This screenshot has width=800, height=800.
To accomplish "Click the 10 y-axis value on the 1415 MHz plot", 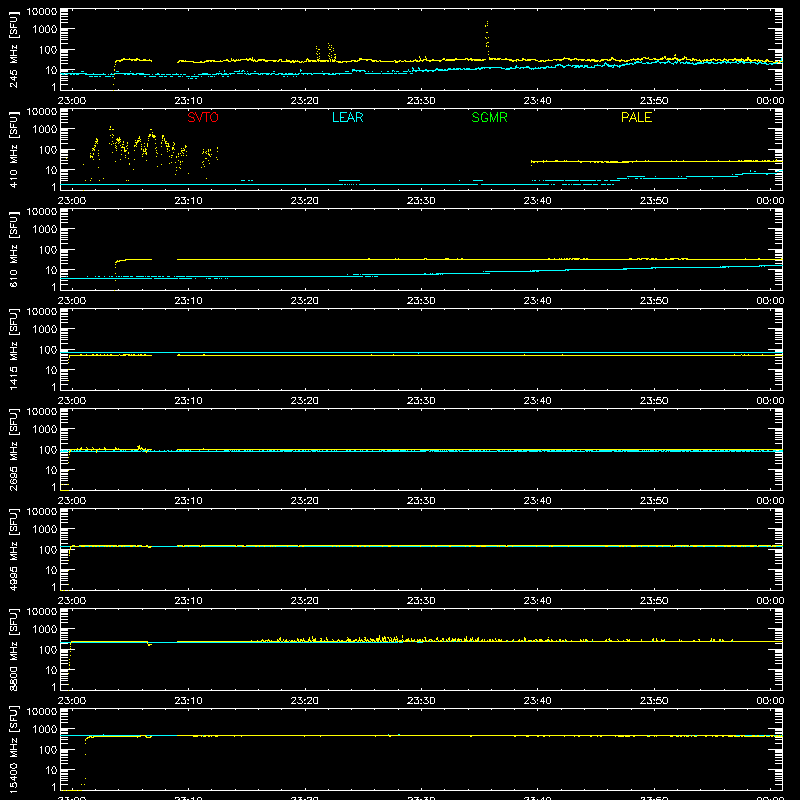I will pos(51,370).
